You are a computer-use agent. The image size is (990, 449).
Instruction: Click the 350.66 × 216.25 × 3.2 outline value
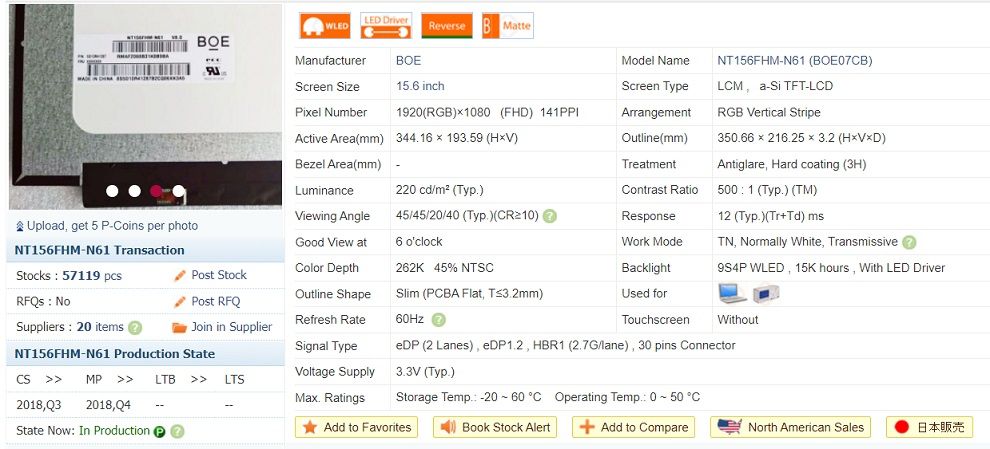(x=801, y=138)
